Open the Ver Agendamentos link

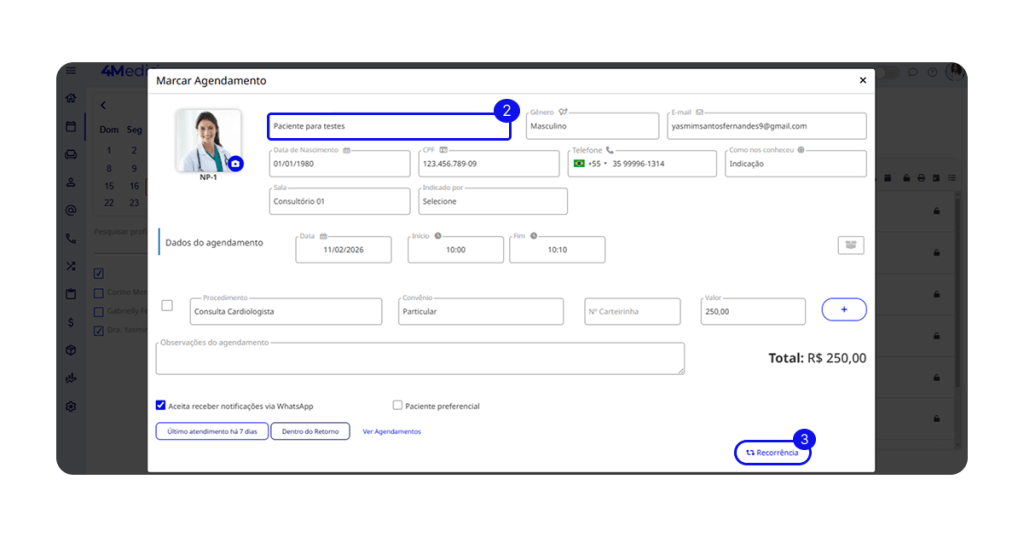coord(391,432)
